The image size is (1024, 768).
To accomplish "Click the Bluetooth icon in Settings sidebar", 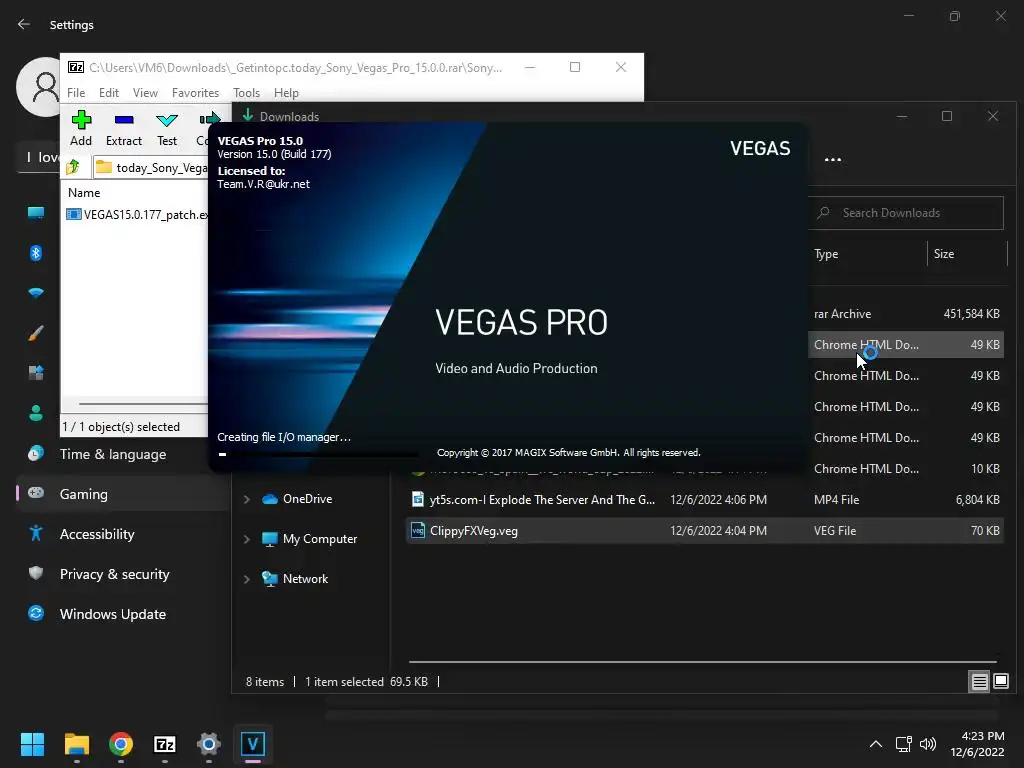I will 36,253.
